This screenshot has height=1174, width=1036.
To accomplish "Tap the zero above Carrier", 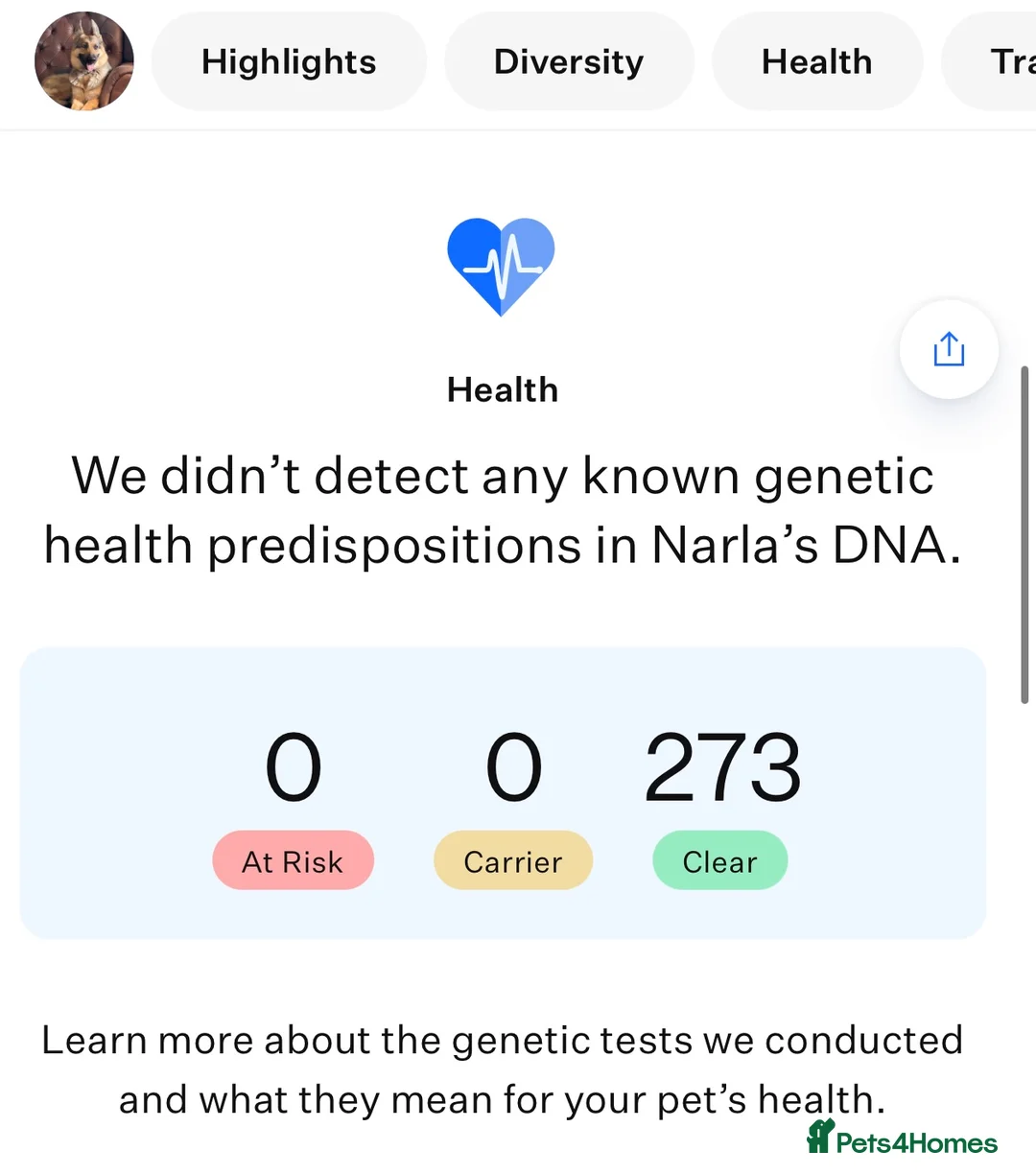I will point(513,769).
